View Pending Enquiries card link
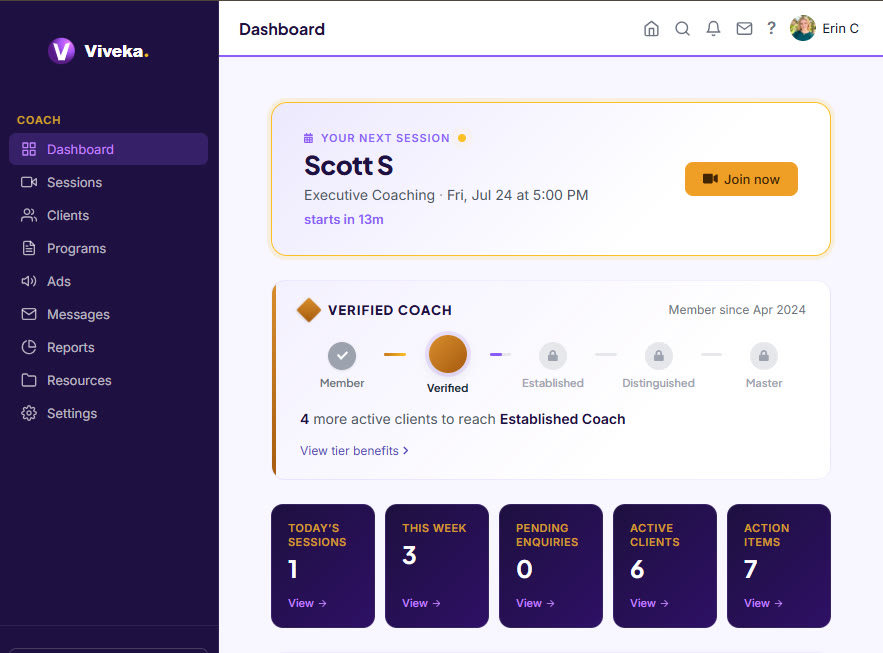 point(536,603)
